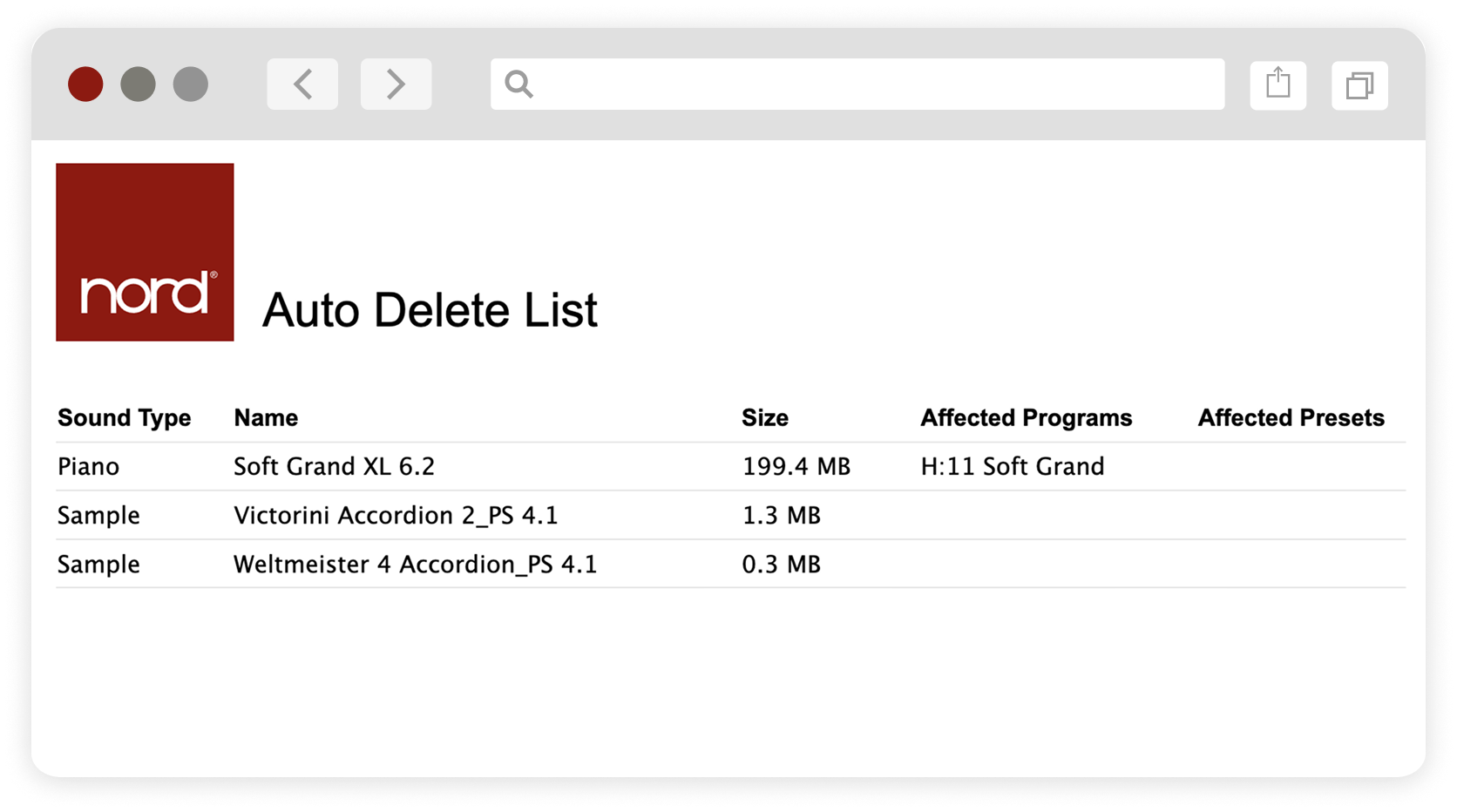Viewport: 1457px width, 812px height.
Task: Click the browser forward arrow button
Action: click(396, 85)
